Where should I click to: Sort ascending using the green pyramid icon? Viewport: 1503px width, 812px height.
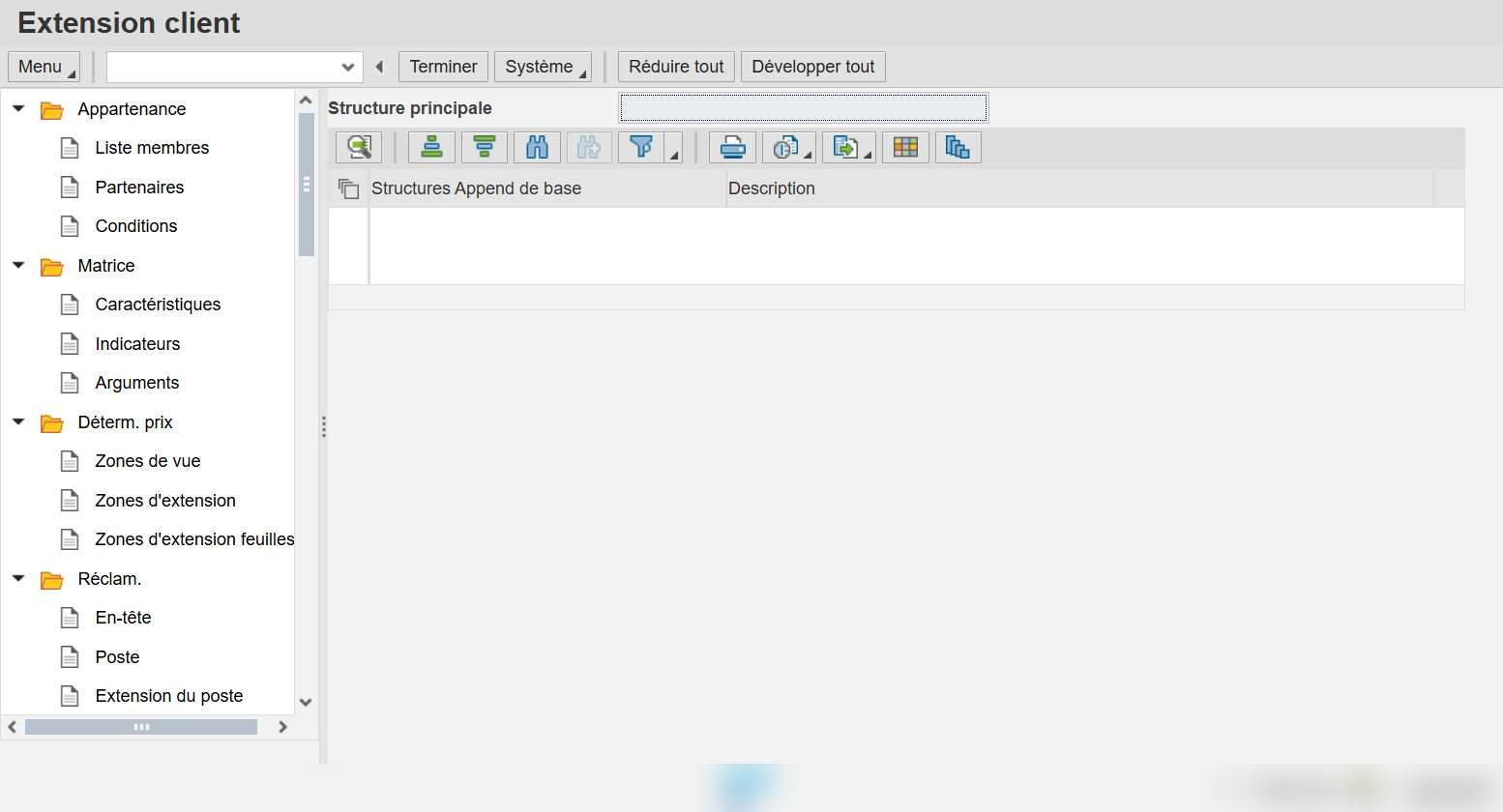(431, 147)
